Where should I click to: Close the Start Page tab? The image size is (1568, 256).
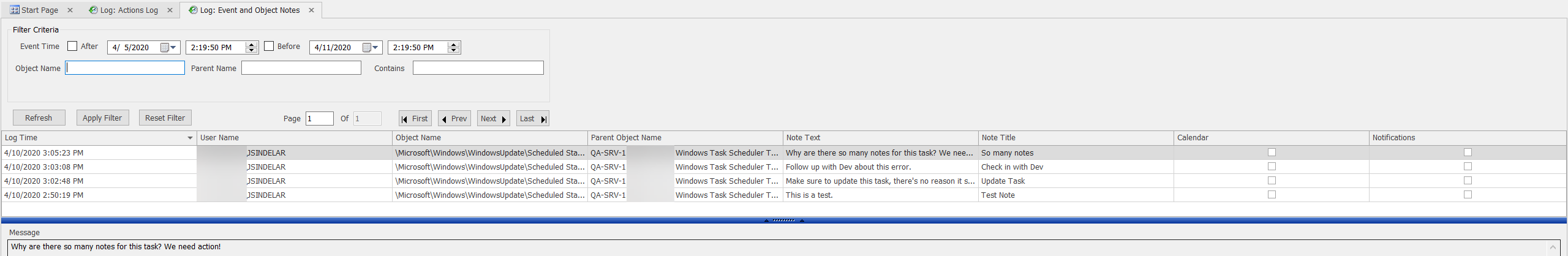tap(70, 10)
